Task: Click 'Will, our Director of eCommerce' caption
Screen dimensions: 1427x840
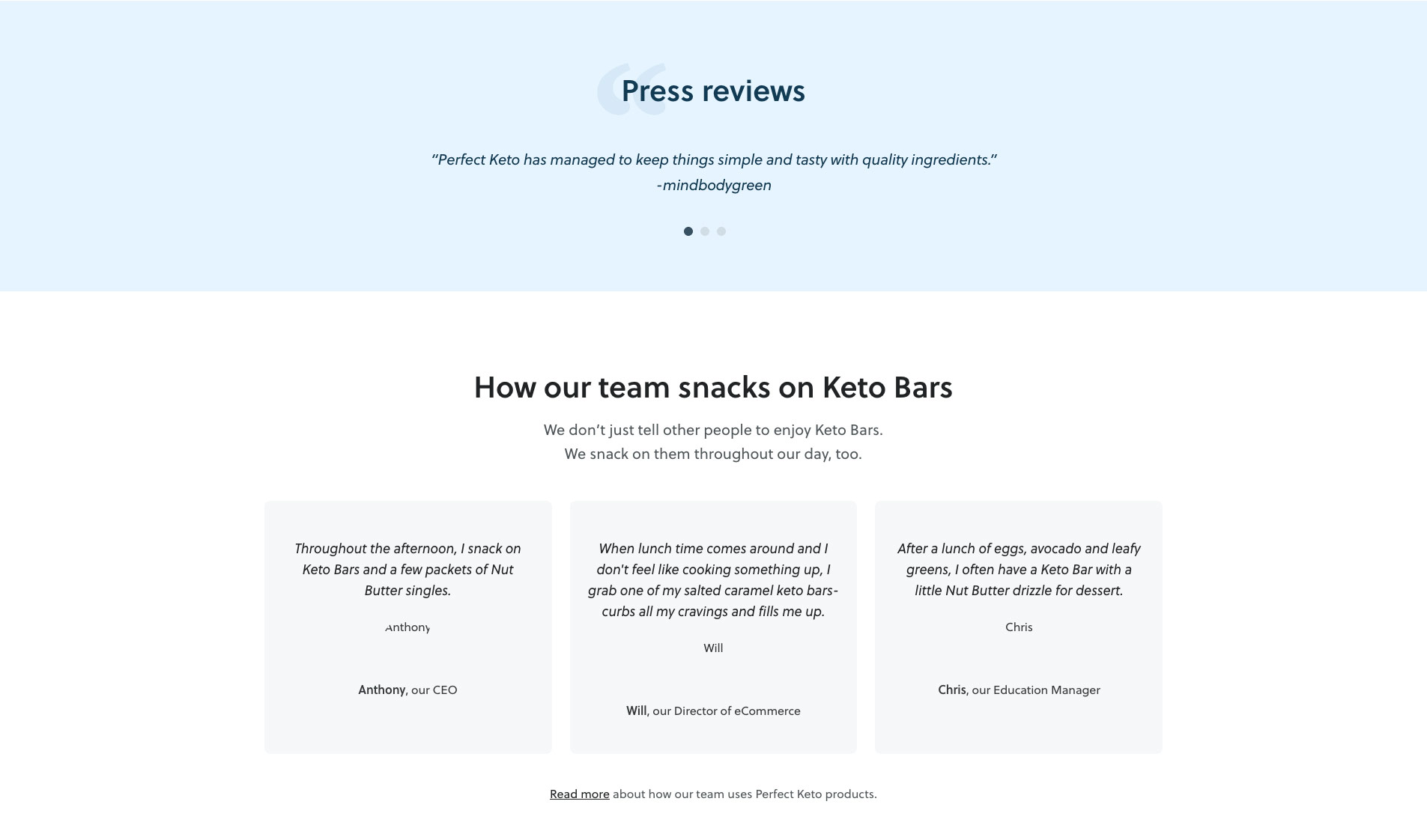Action: coord(713,711)
